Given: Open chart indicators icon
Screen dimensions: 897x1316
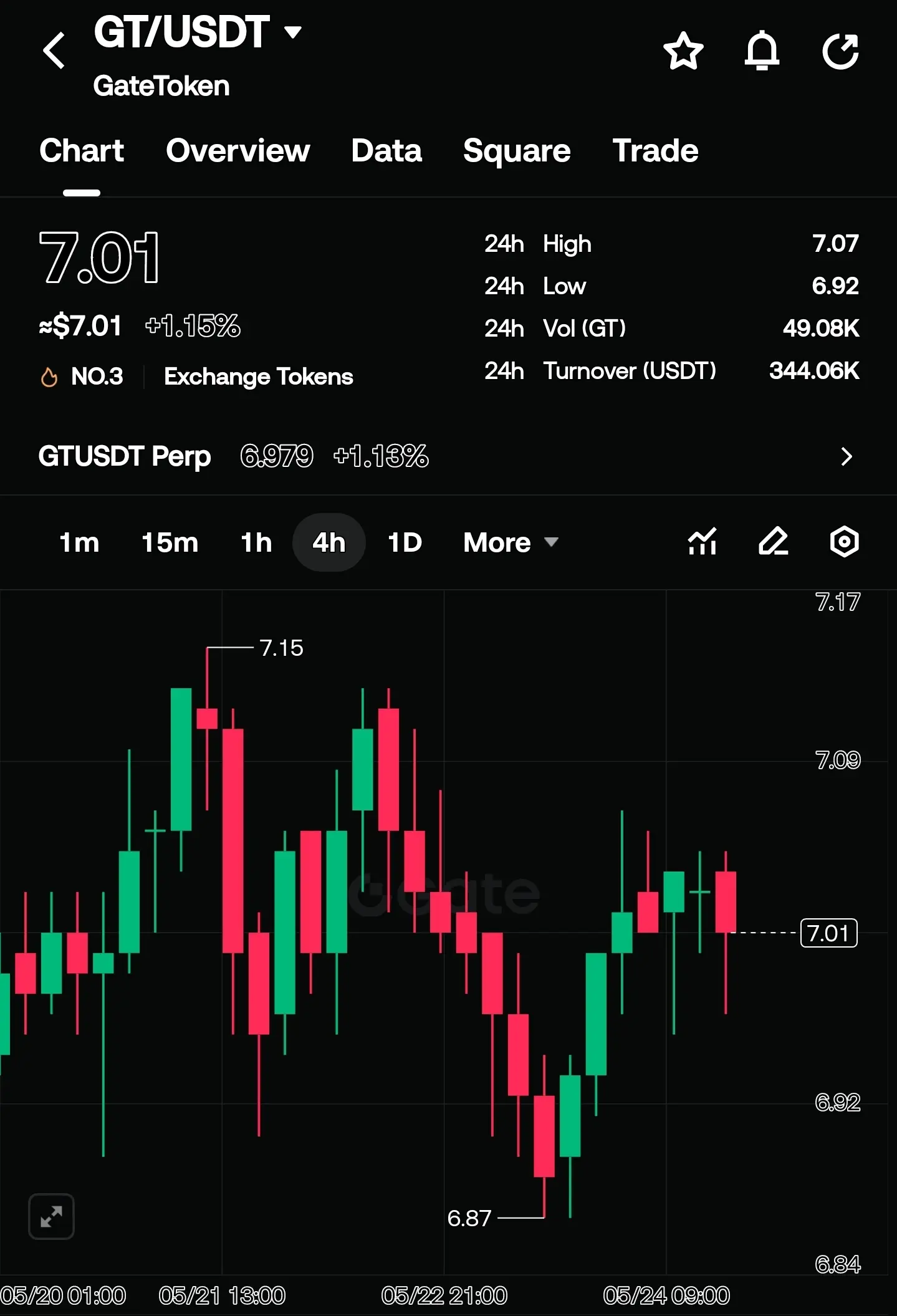Looking at the screenshot, I should (702, 541).
